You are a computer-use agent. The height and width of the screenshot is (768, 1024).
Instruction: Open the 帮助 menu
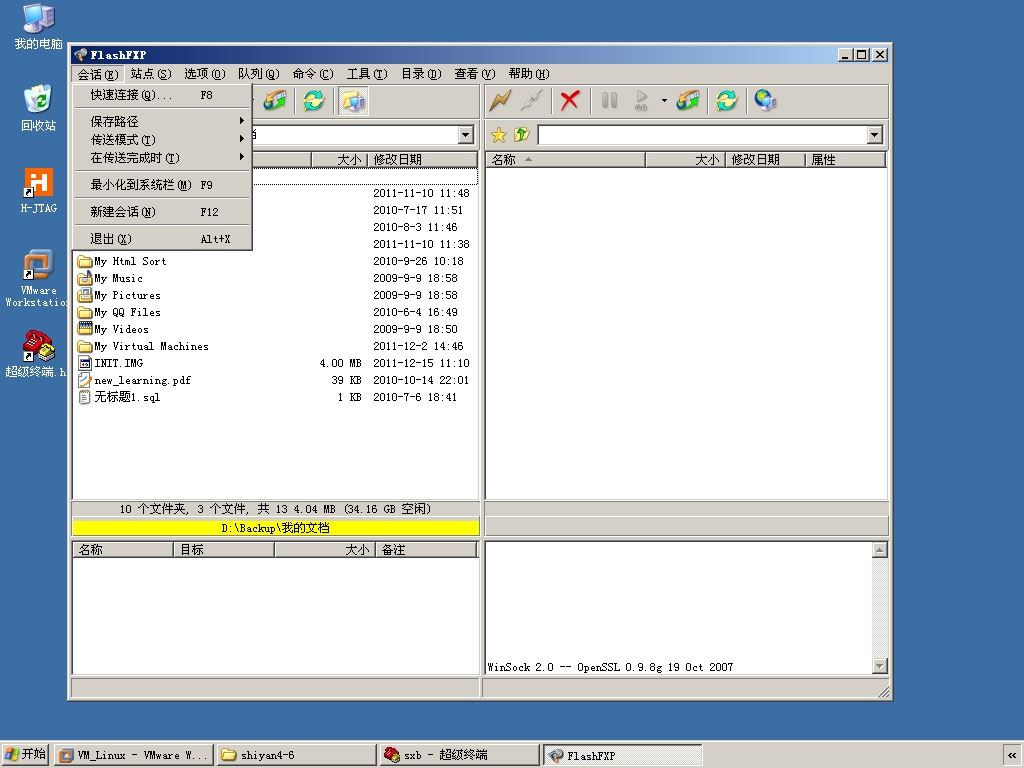point(529,74)
